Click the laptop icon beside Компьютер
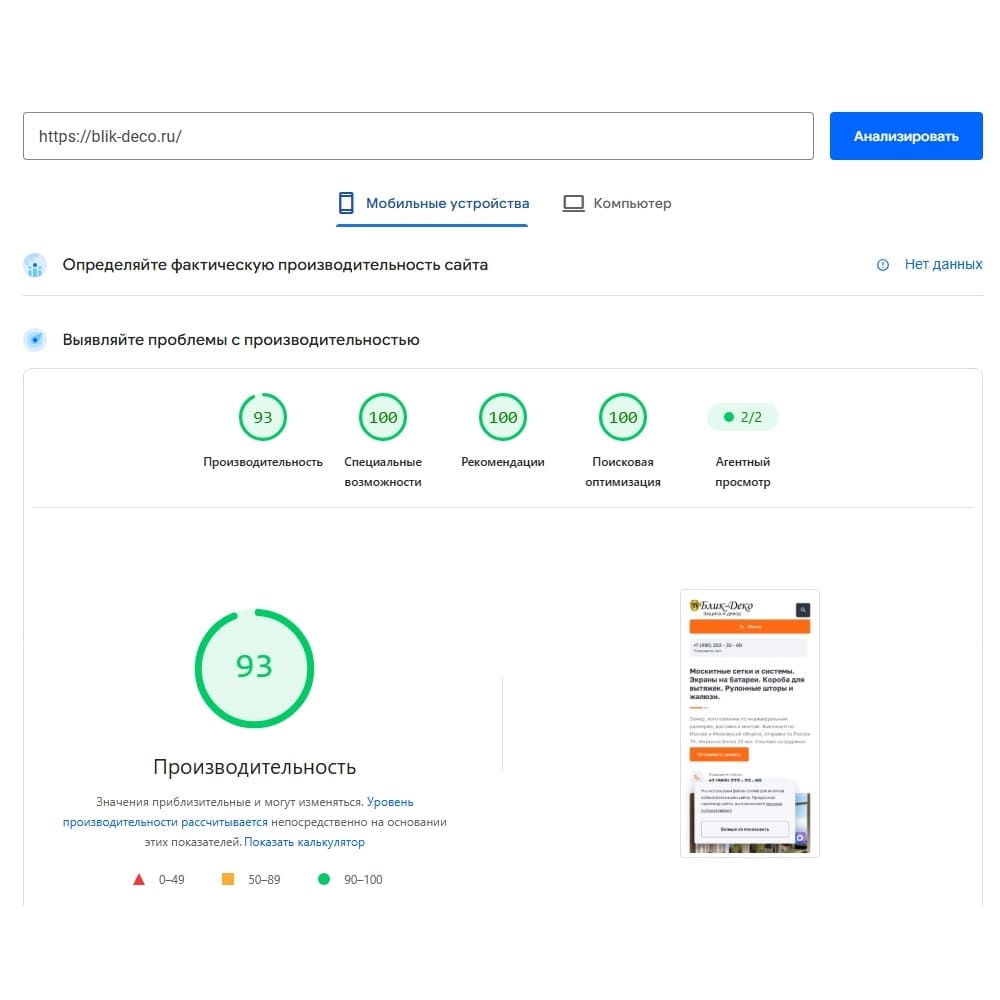 pos(573,203)
